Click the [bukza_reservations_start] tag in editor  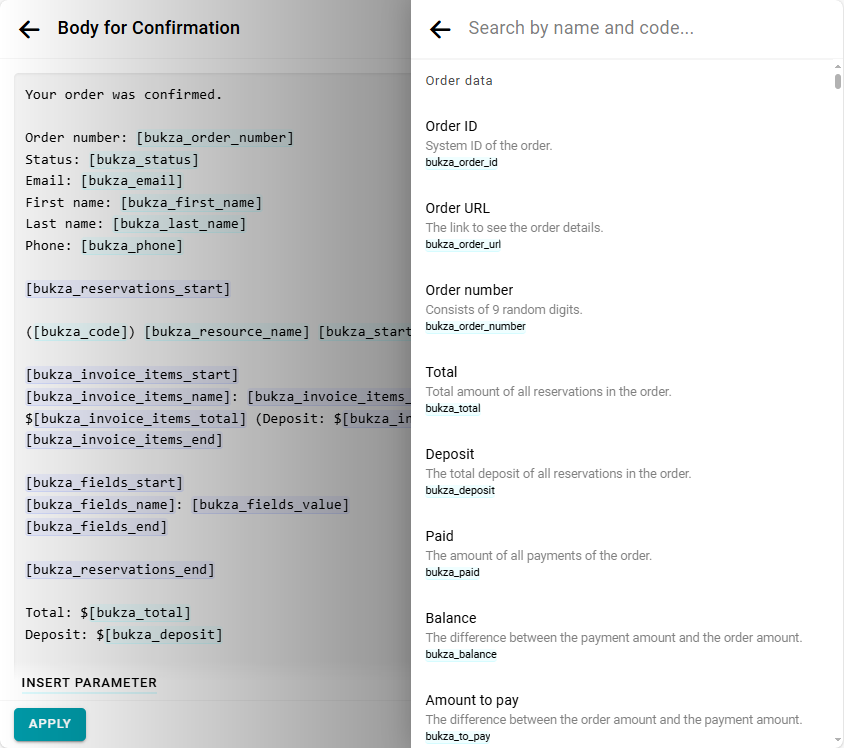point(128,289)
